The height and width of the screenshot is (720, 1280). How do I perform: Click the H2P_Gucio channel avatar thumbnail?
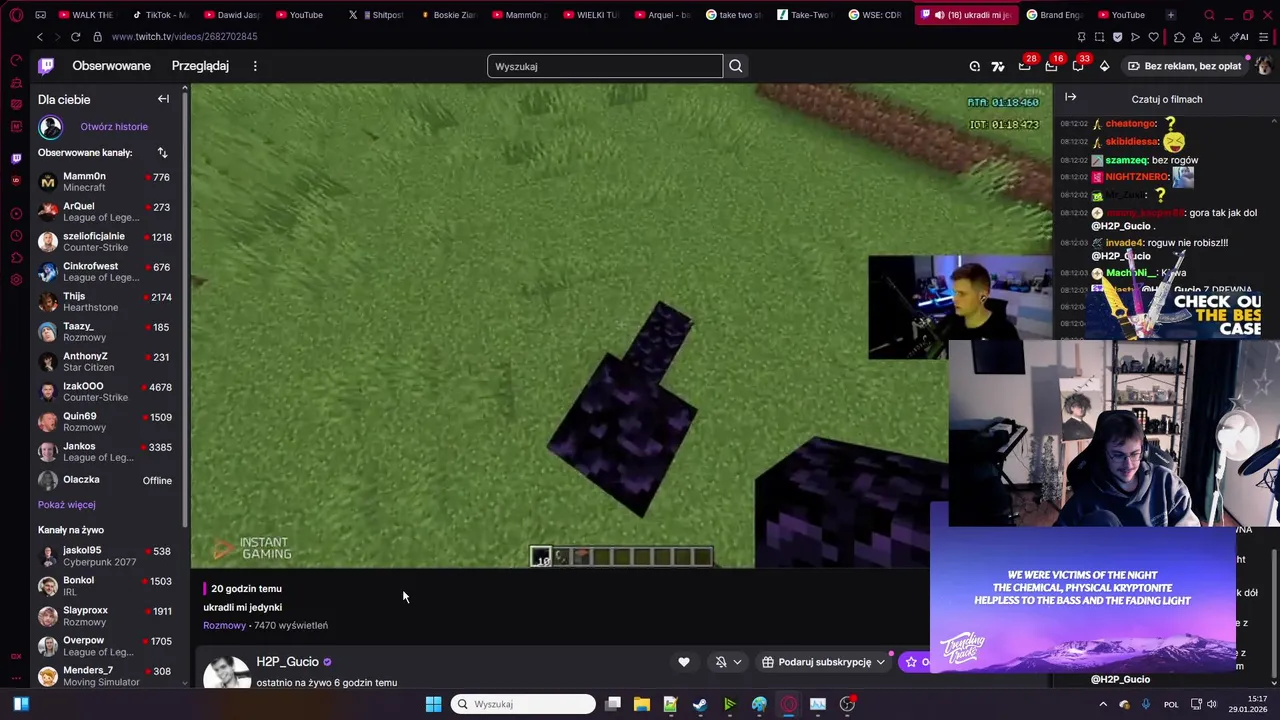coord(227,673)
